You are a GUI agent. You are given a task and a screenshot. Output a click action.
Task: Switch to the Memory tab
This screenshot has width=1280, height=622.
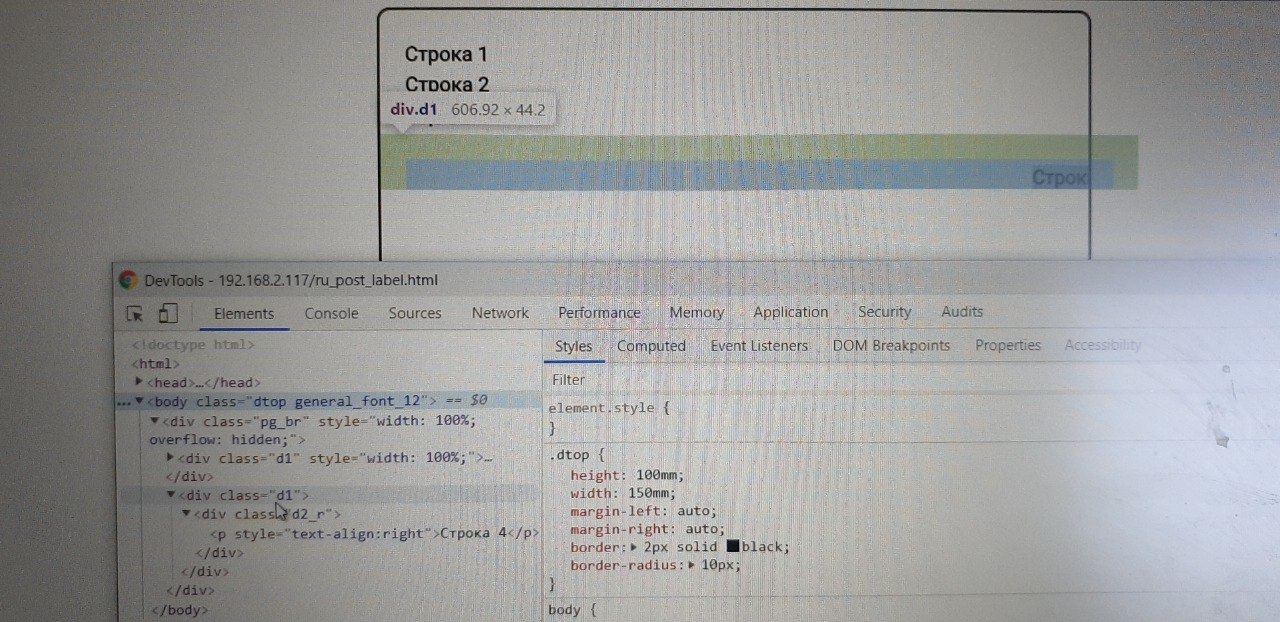(697, 313)
